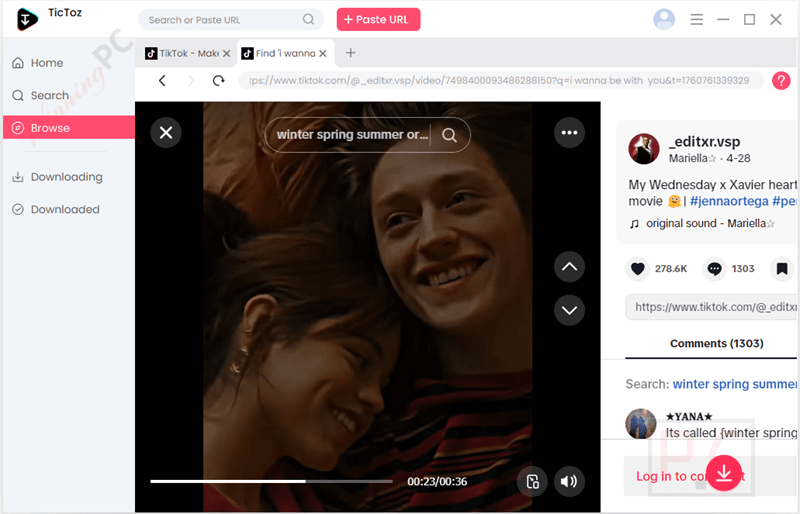Screen dimensions: 800x514
Task: Click the Paste URL button
Action: [378, 19]
